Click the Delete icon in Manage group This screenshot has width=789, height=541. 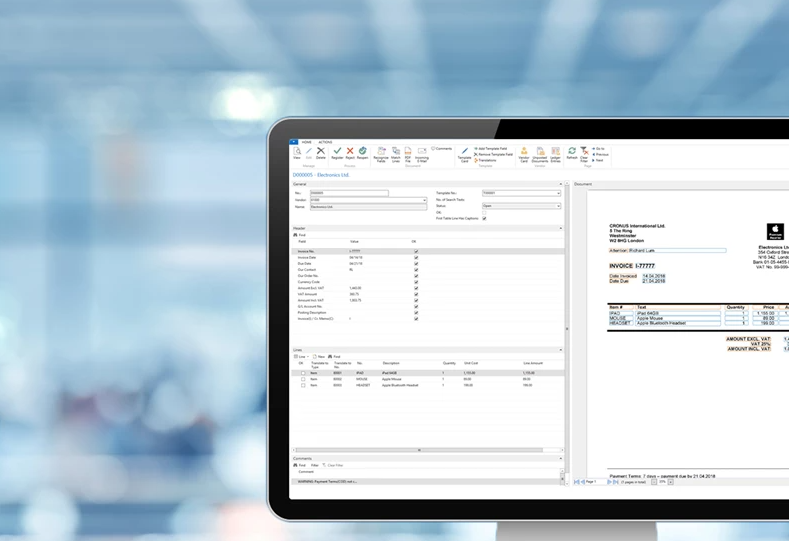[321, 153]
